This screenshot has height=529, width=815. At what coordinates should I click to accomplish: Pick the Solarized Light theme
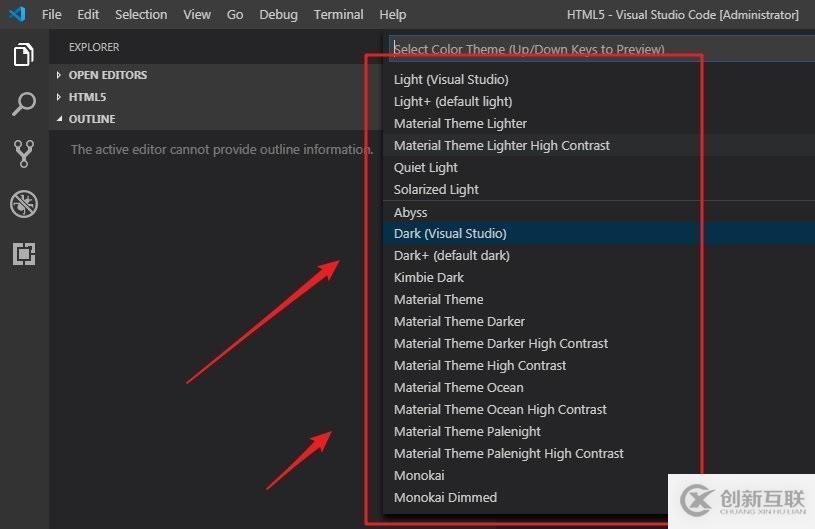coord(599,190)
